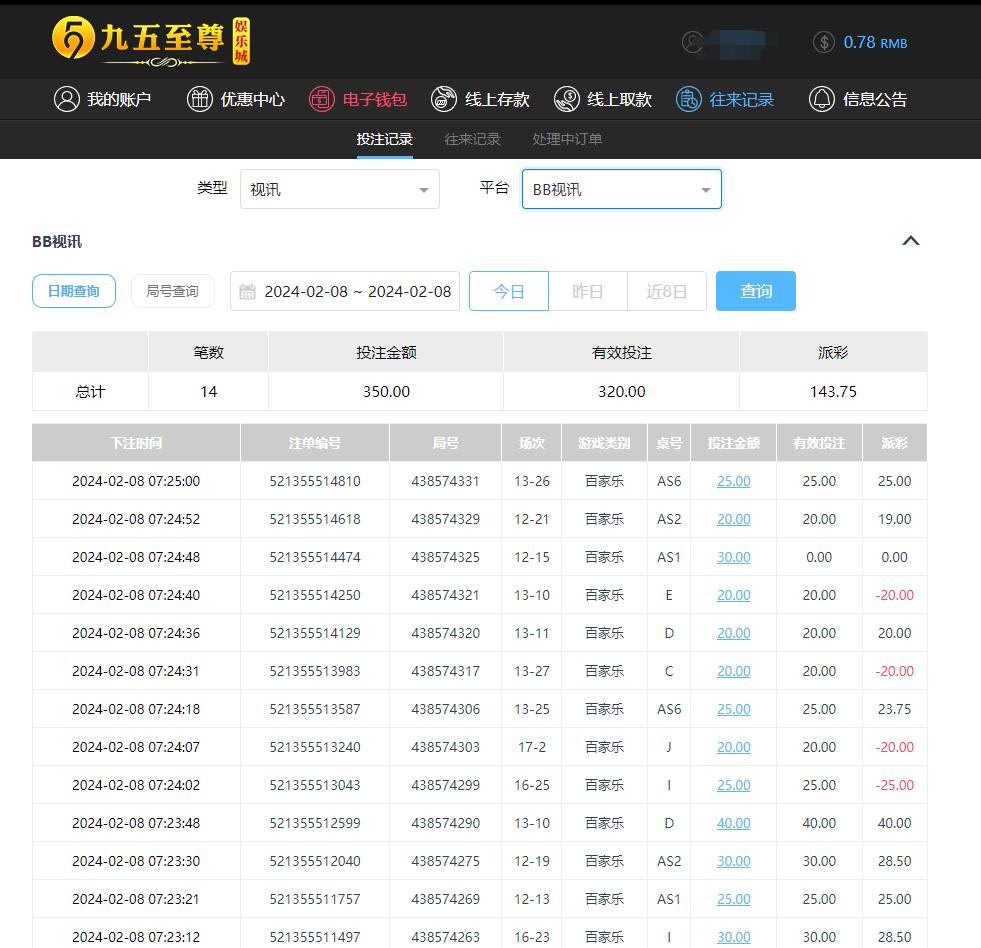Click the 注单编号 column header
Image resolution: width=981 pixels, height=948 pixels.
pos(315,443)
